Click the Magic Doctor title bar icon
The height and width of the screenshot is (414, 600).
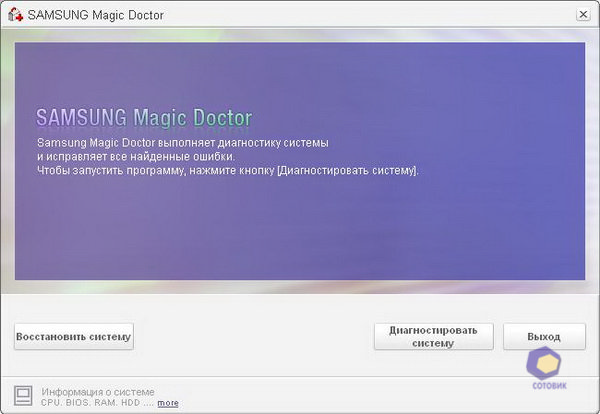(x=15, y=15)
